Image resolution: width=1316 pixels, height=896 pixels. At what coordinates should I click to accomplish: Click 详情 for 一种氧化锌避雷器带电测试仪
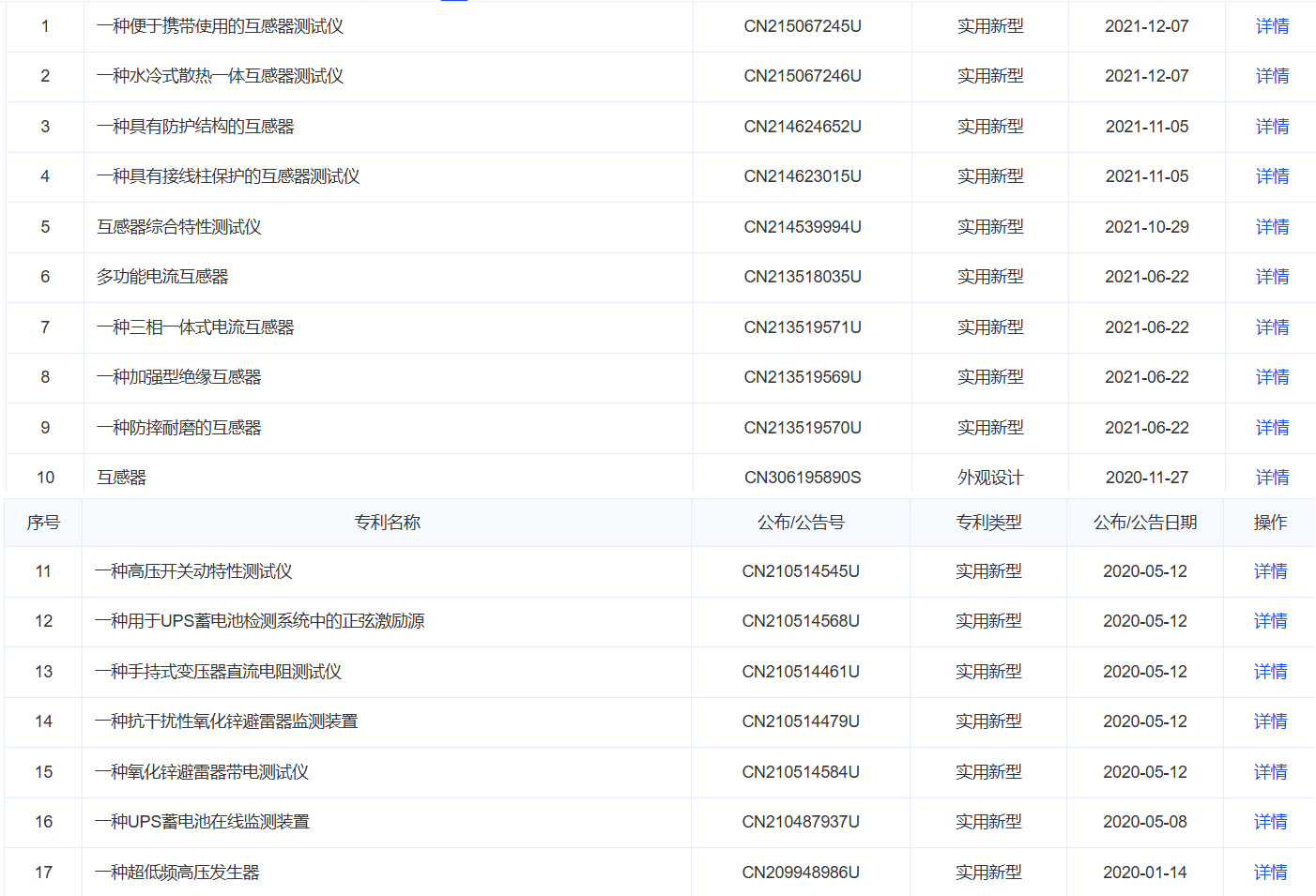1270,772
